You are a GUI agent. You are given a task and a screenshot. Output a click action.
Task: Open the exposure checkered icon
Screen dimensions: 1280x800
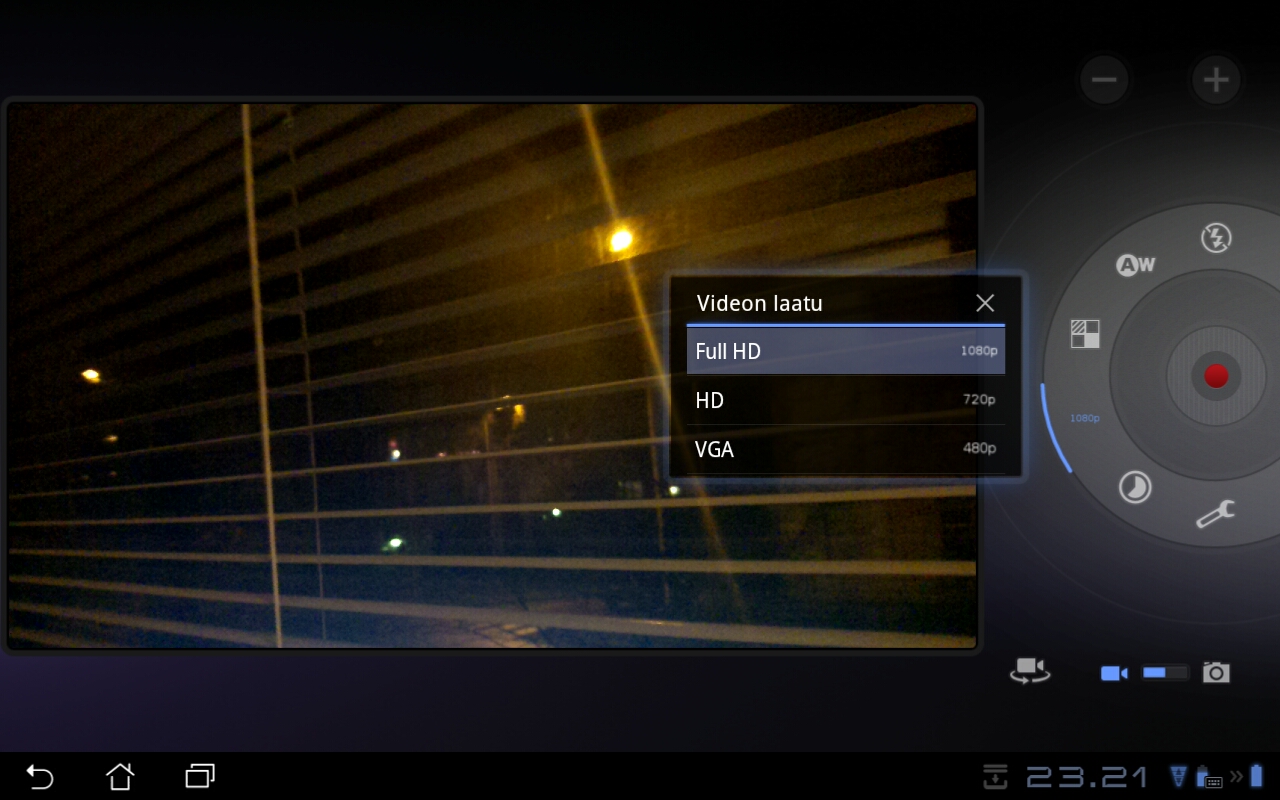1085,334
